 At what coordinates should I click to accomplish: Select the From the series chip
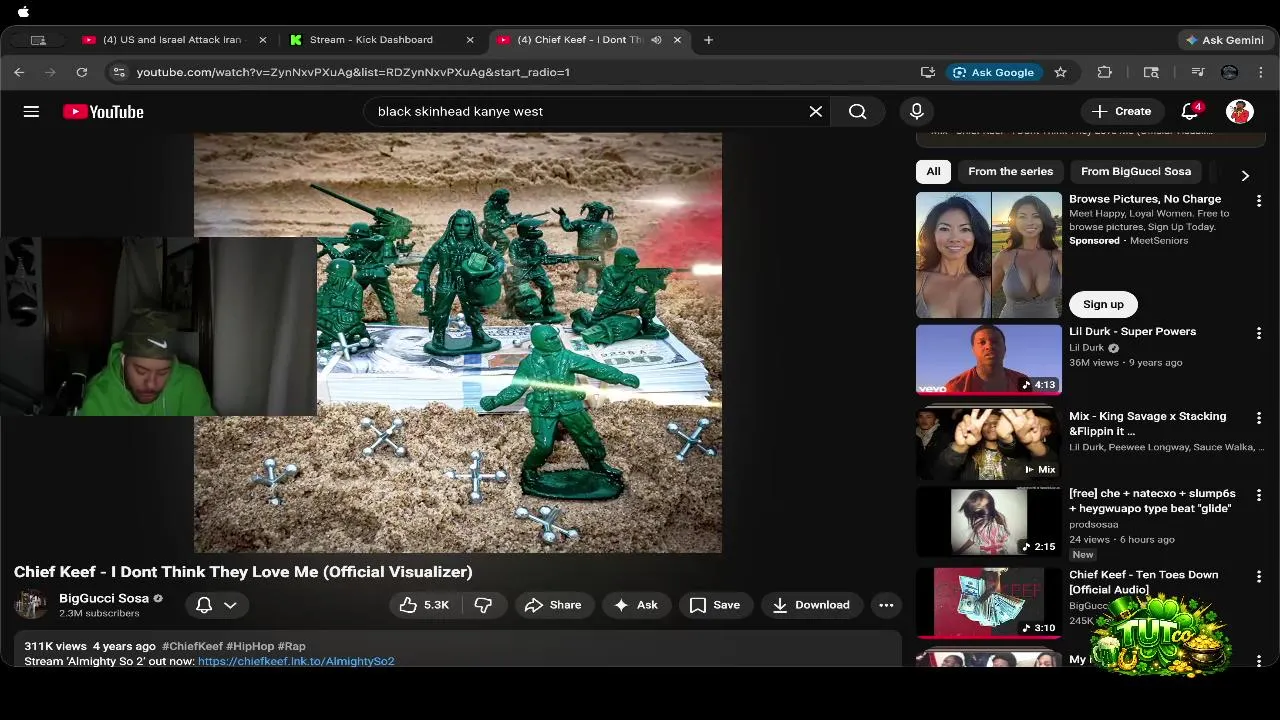tap(1010, 171)
